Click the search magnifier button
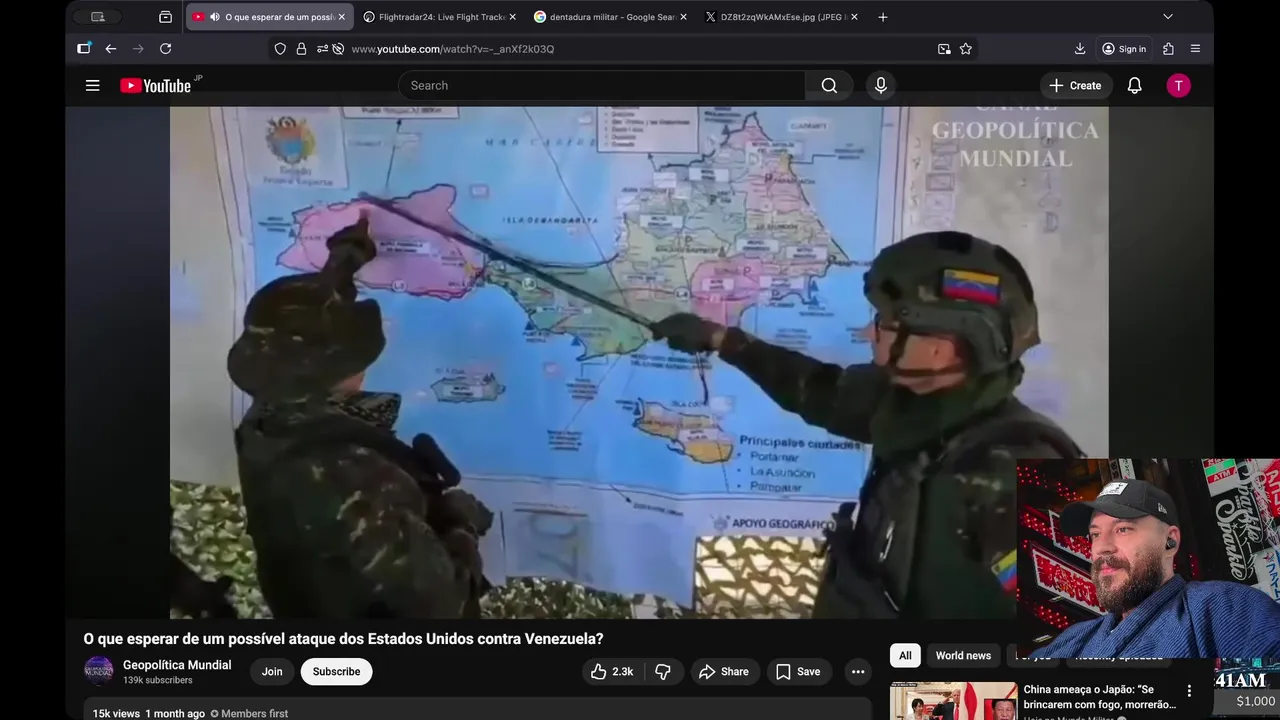 click(x=829, y=86)
